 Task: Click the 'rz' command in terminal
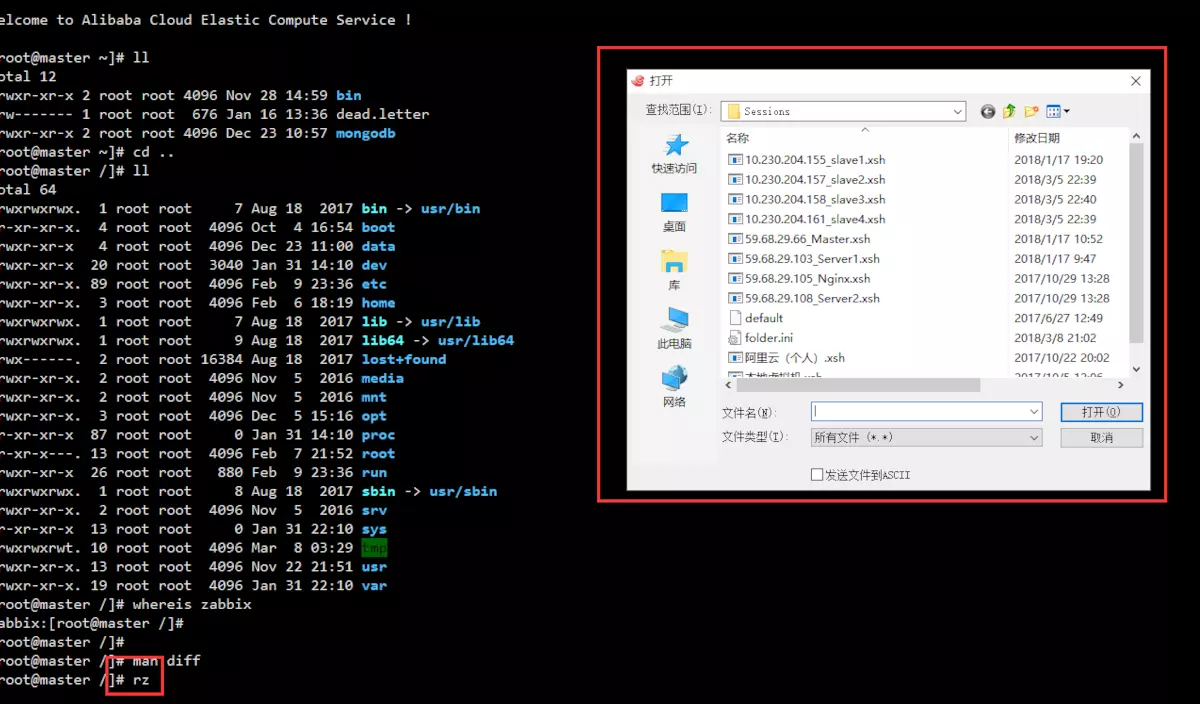pos(140,680)
